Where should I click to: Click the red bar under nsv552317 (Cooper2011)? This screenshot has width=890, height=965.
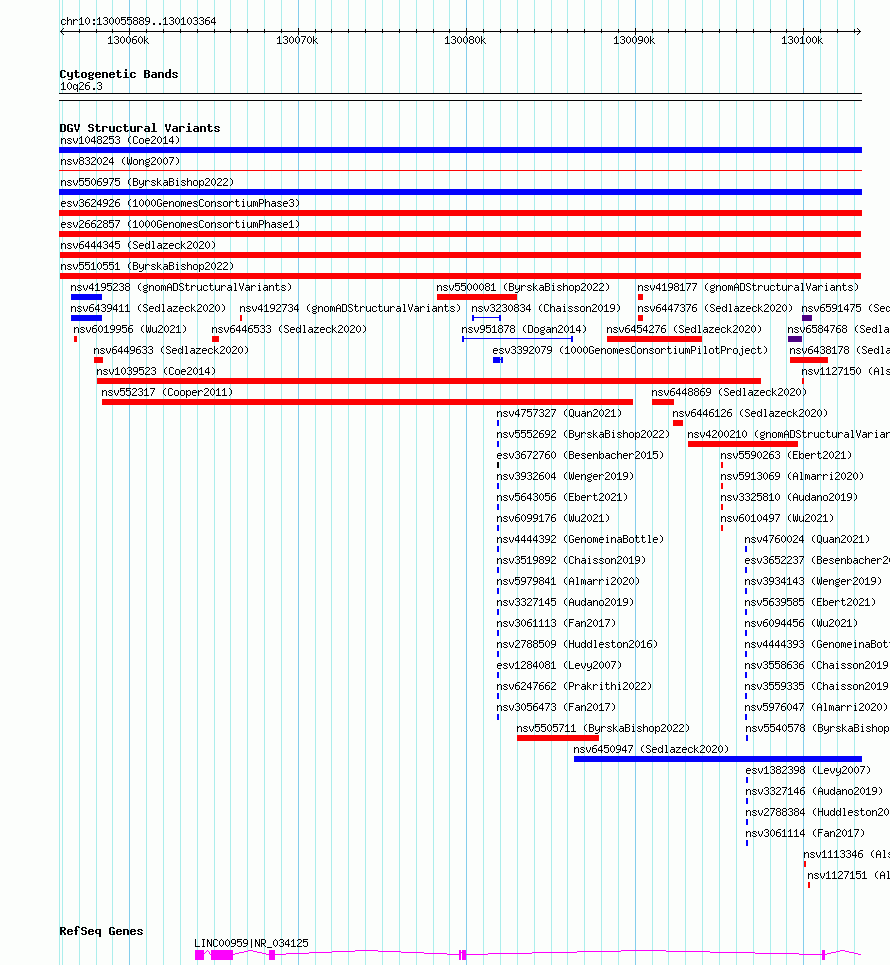click(x=367, y=402)
